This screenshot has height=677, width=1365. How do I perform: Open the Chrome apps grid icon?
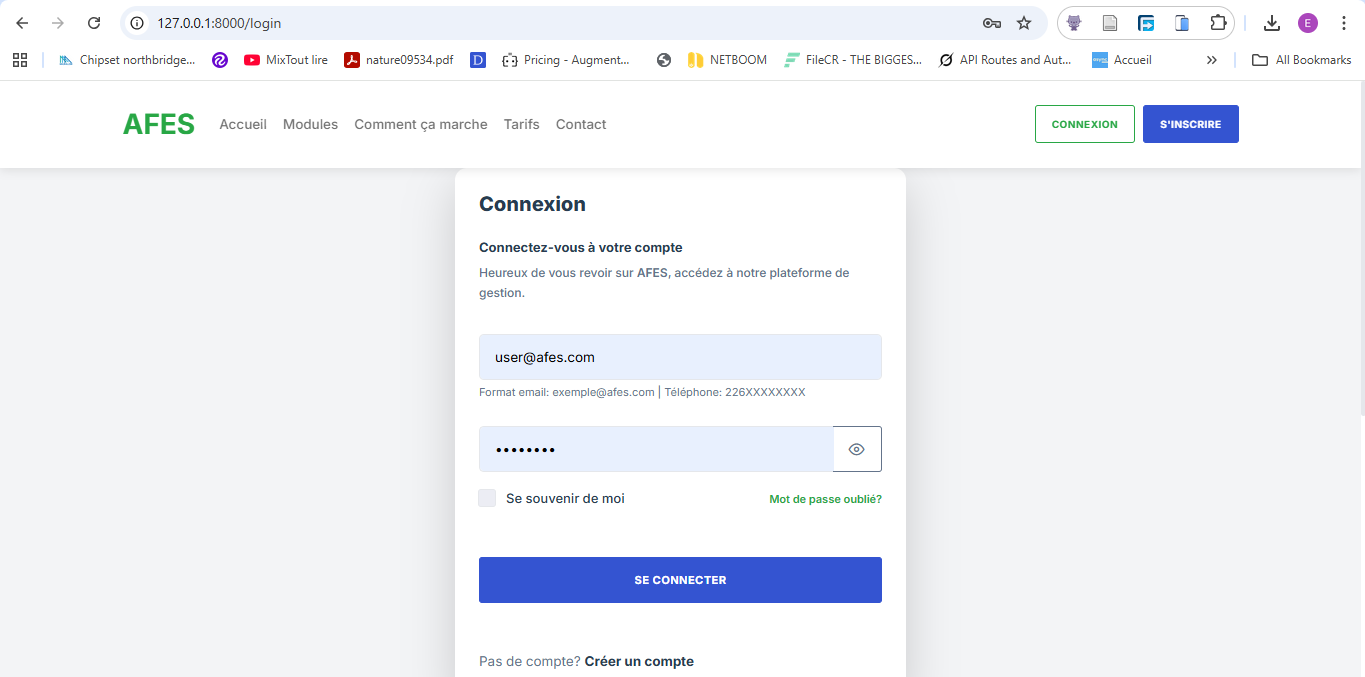pyautogui.click(x=20, y=60)
